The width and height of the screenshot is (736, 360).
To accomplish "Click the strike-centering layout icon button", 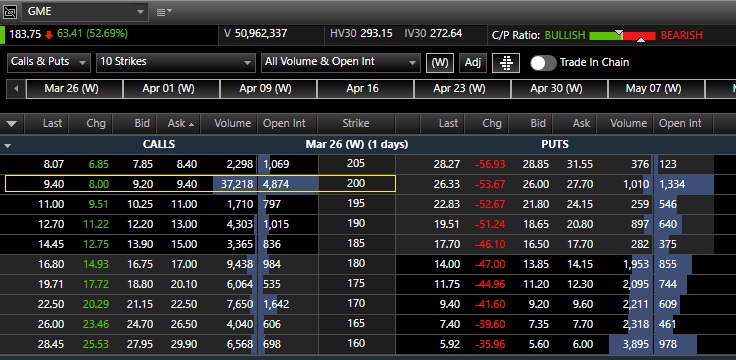I will point(506,62).
